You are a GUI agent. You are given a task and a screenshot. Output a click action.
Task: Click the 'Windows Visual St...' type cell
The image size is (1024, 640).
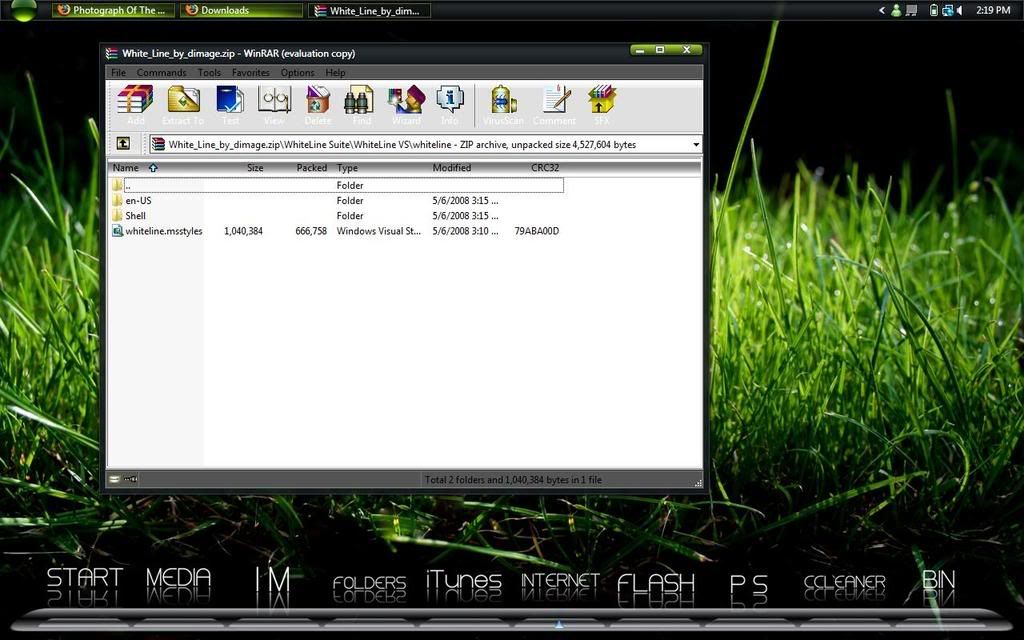click(x=379, y=231)
